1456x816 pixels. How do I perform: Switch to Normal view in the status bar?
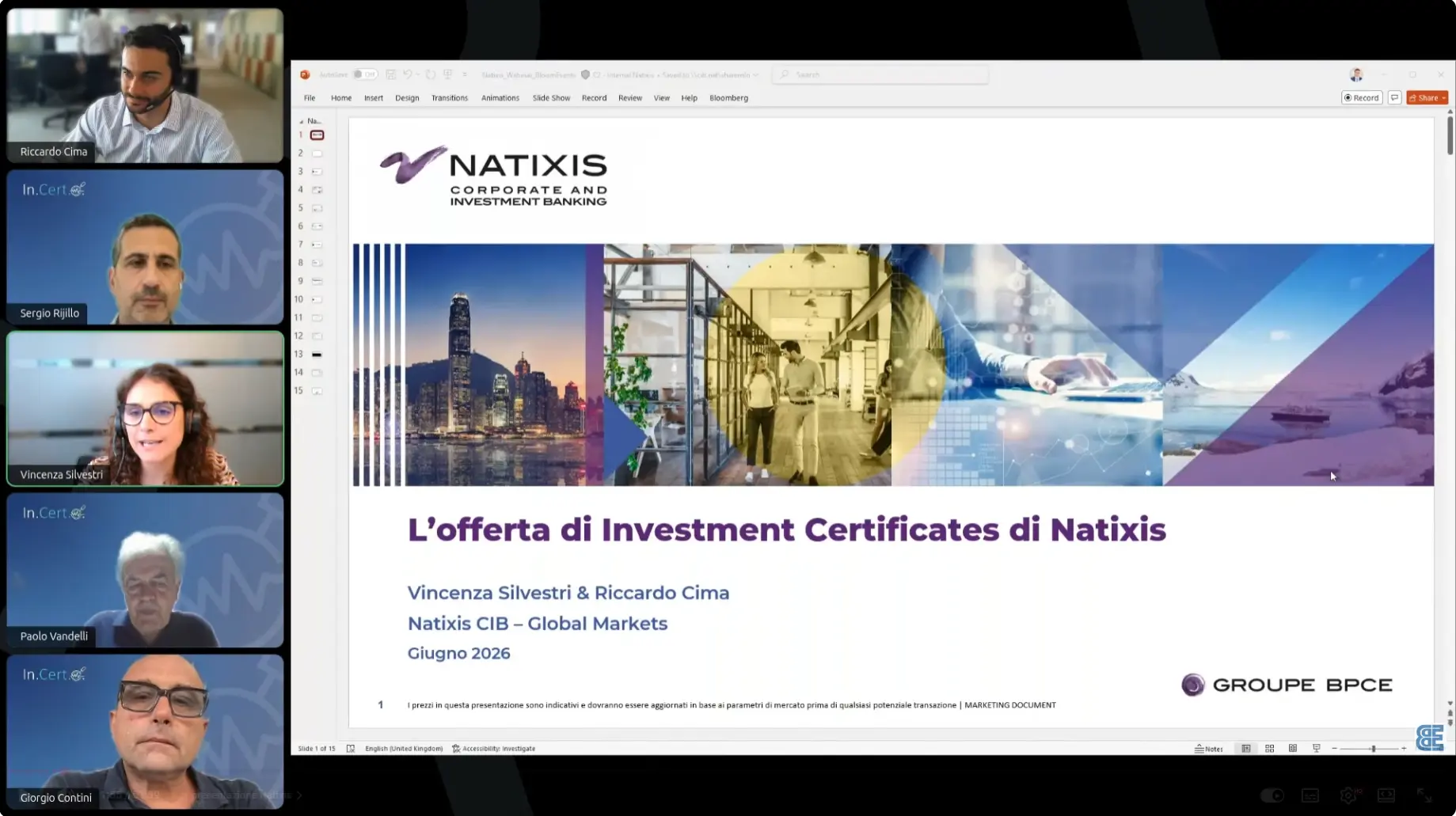coord(1246,748)
